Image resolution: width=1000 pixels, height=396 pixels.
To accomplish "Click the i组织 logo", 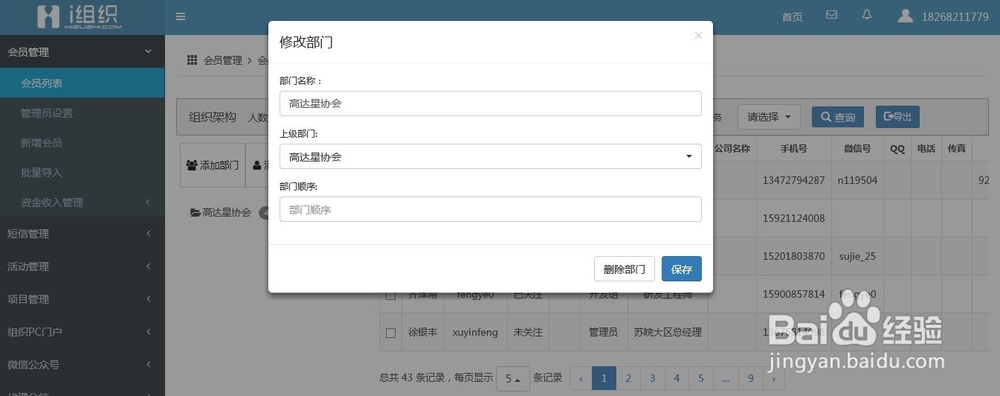I will (x=80, y=17).
